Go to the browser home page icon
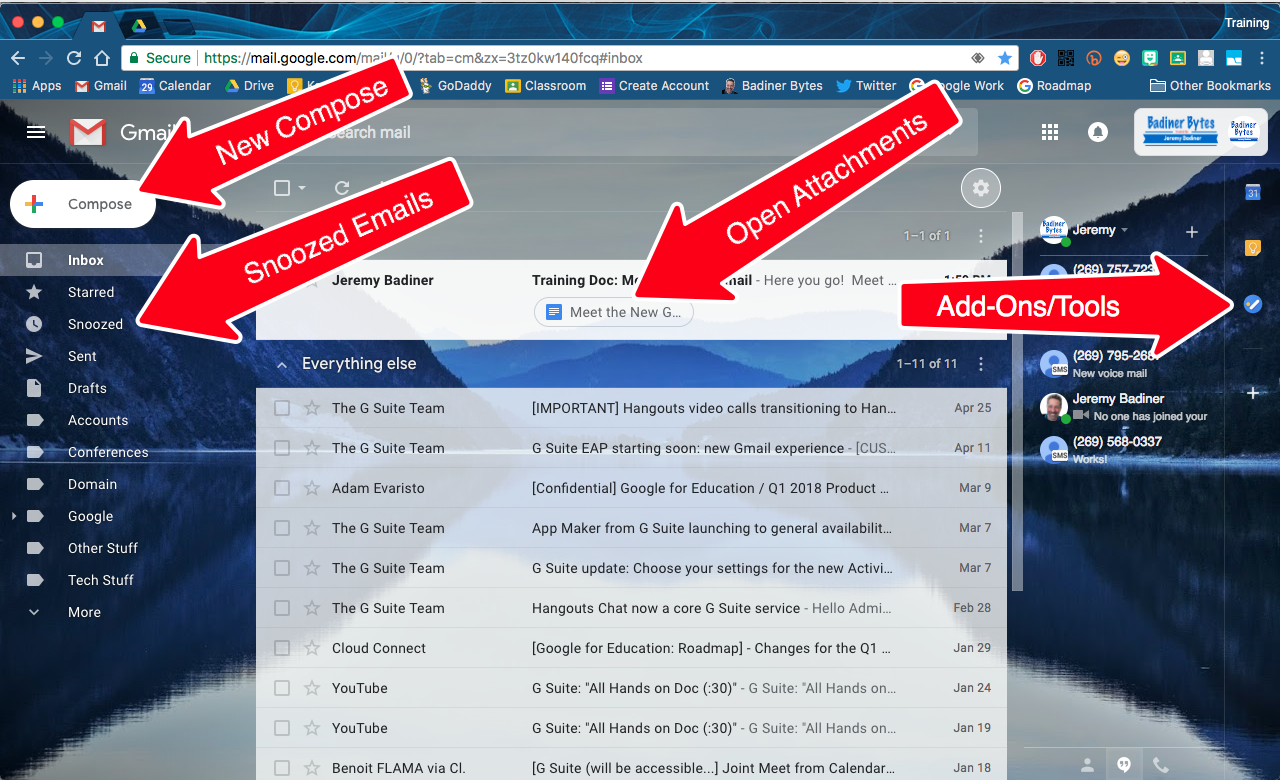The width and height of the screenshot is (1280, 780). point(102,58)
